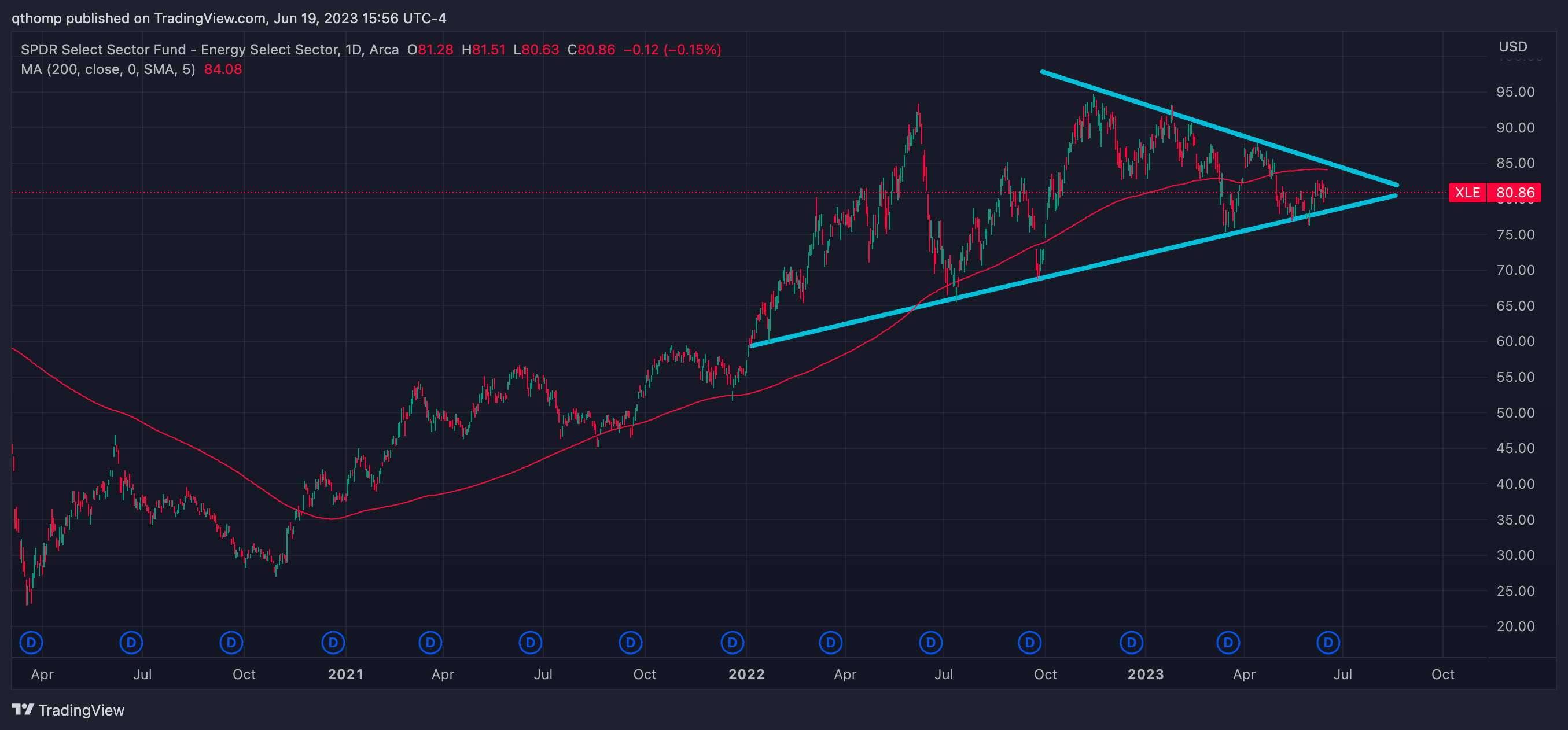This screenshot has height=730, width=1568.
Task: Click the 25.00 price axis label
Action: point(1516,591)
